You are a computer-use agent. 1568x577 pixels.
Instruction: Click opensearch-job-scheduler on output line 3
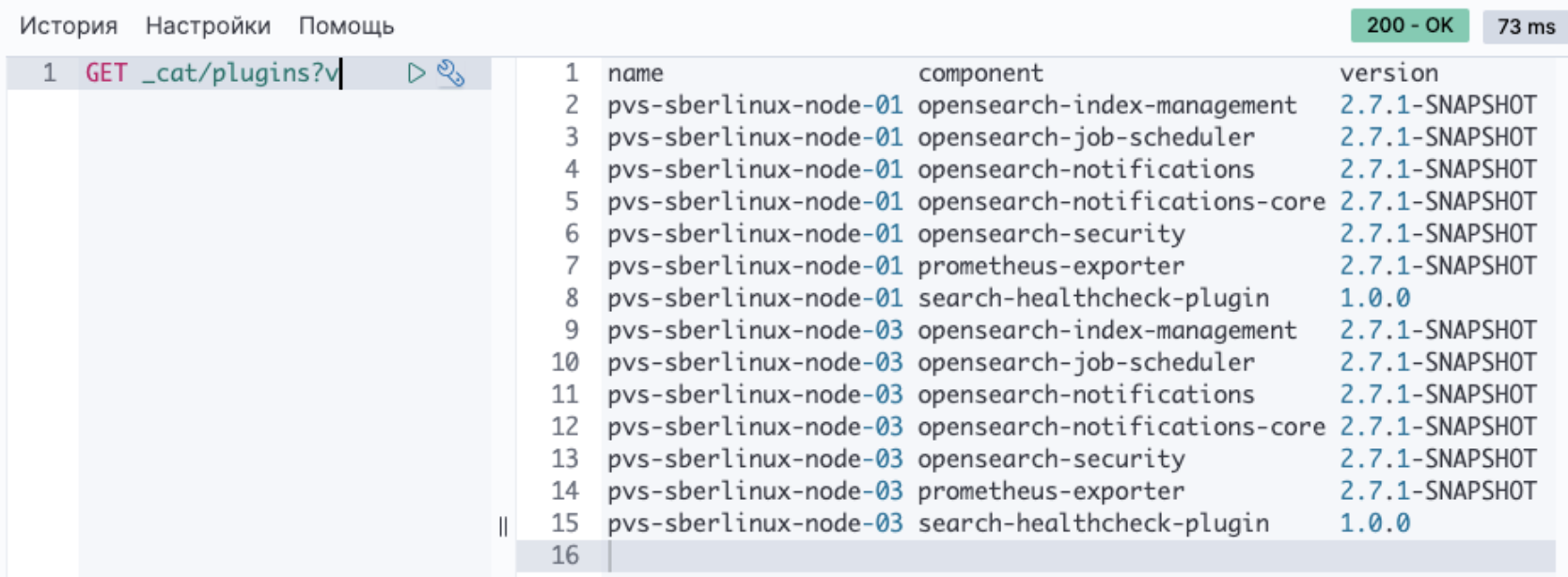[x=1086, y=137]
